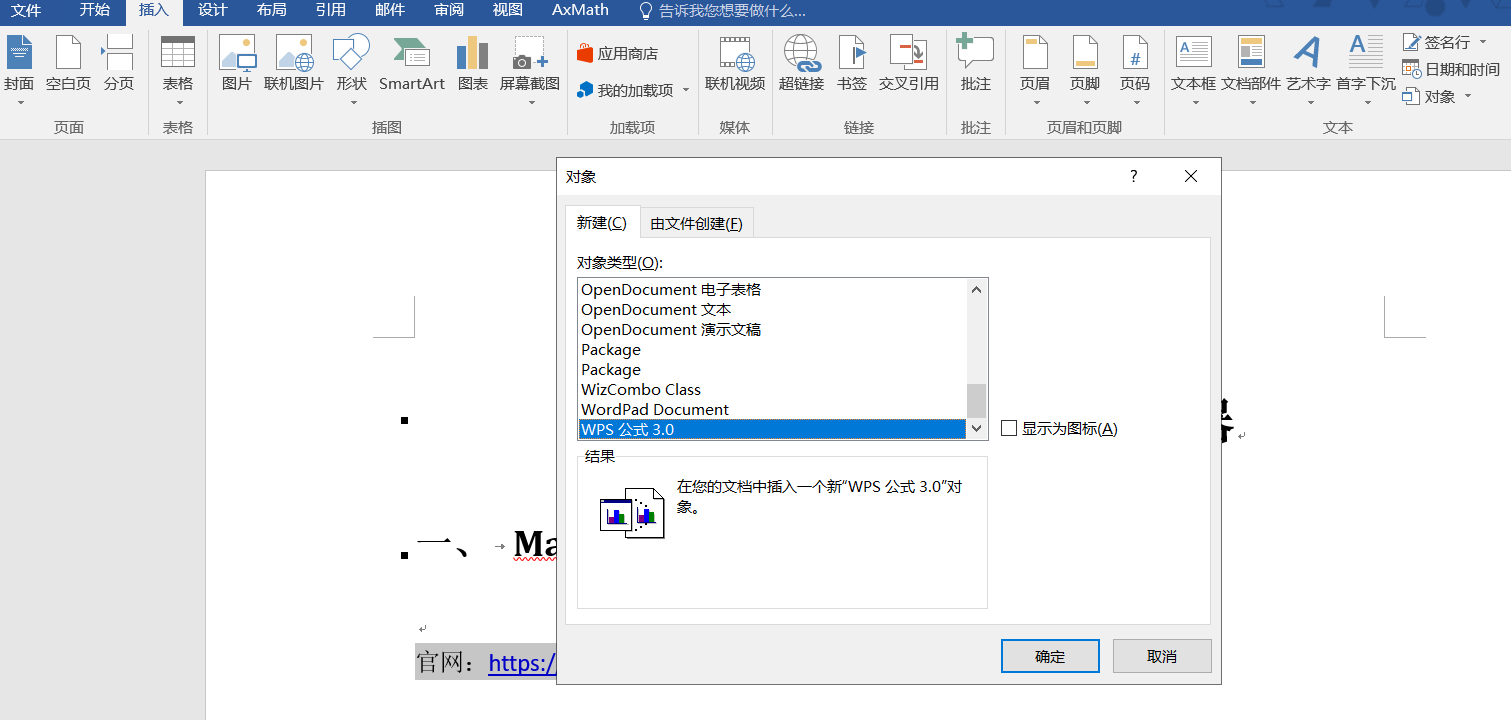
Task: Expand signature line (签名行) dropdown arrow
Action: click(1481, 42)
